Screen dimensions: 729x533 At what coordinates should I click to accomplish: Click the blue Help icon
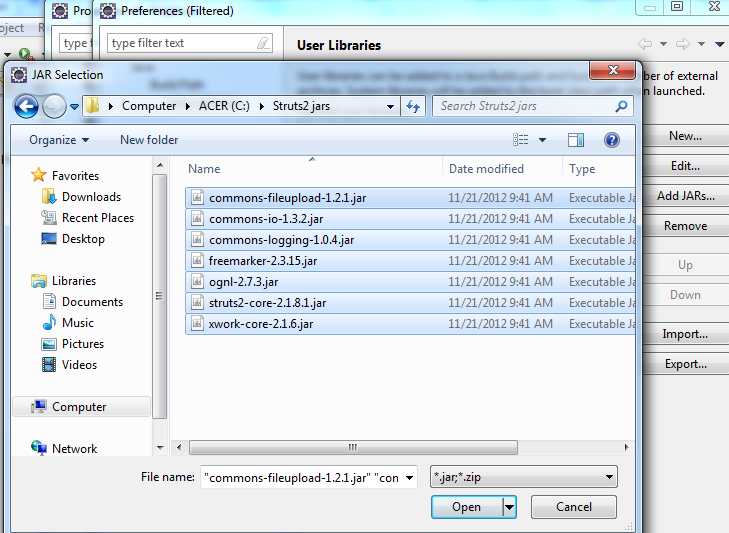tap(612, 140)
